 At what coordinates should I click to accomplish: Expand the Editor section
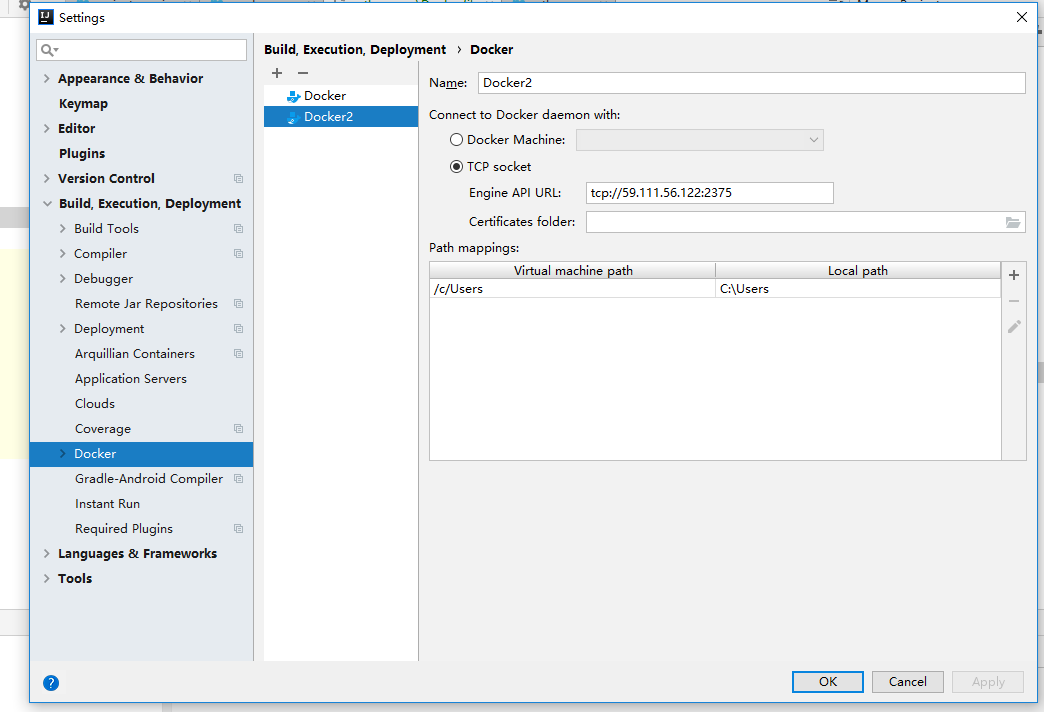[x=47, y=129]
